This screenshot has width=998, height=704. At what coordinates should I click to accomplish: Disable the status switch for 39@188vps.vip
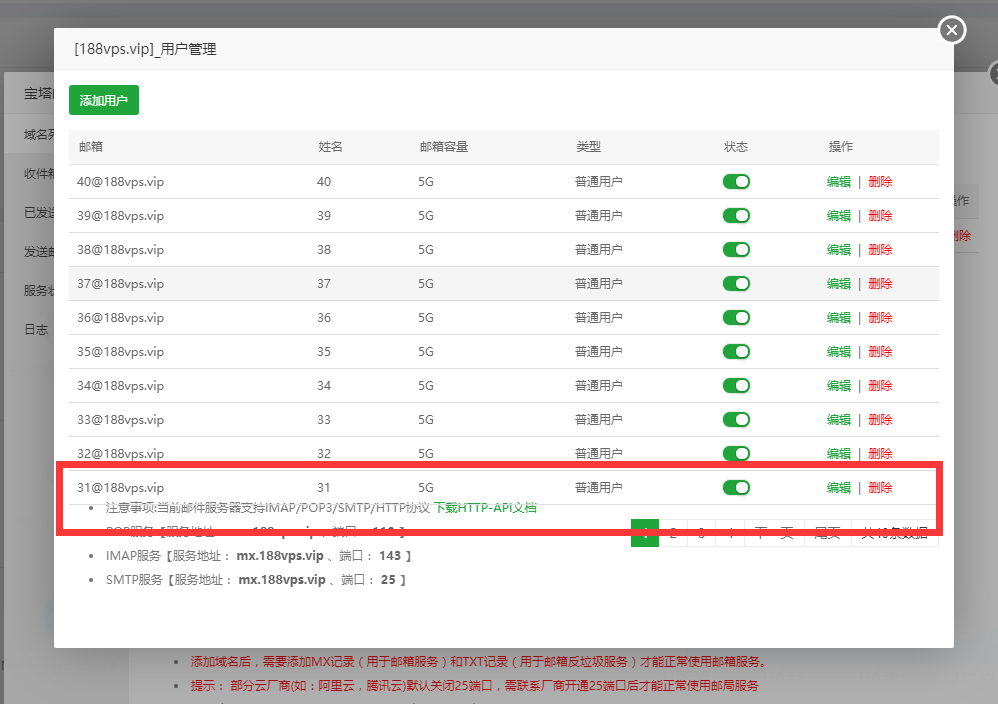pos(736,215)
